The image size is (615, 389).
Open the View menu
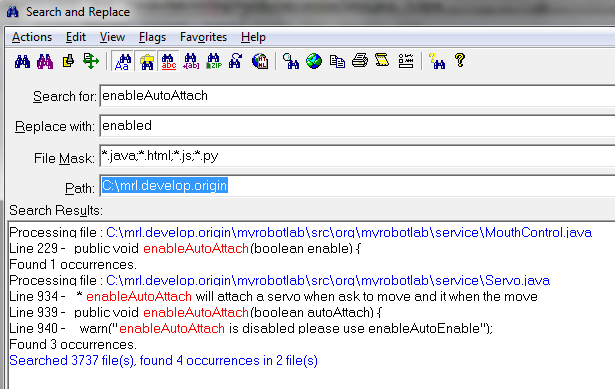click(x=112, y=37)
